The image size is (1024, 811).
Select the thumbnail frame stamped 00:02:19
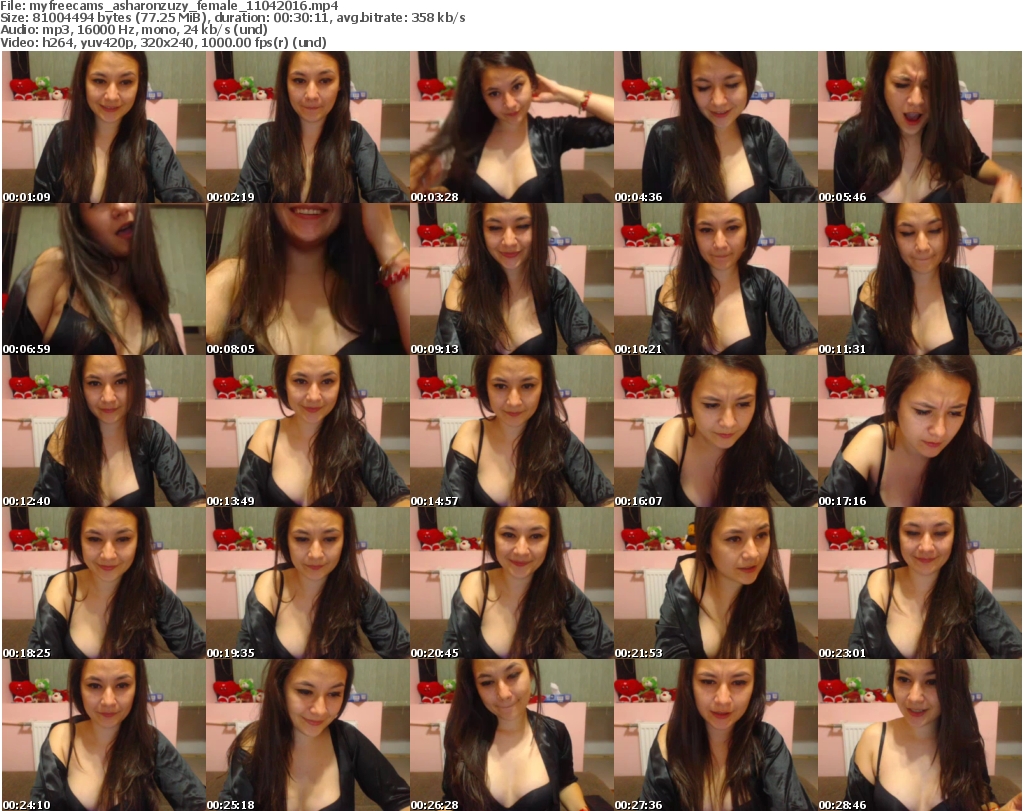[308, 127]
